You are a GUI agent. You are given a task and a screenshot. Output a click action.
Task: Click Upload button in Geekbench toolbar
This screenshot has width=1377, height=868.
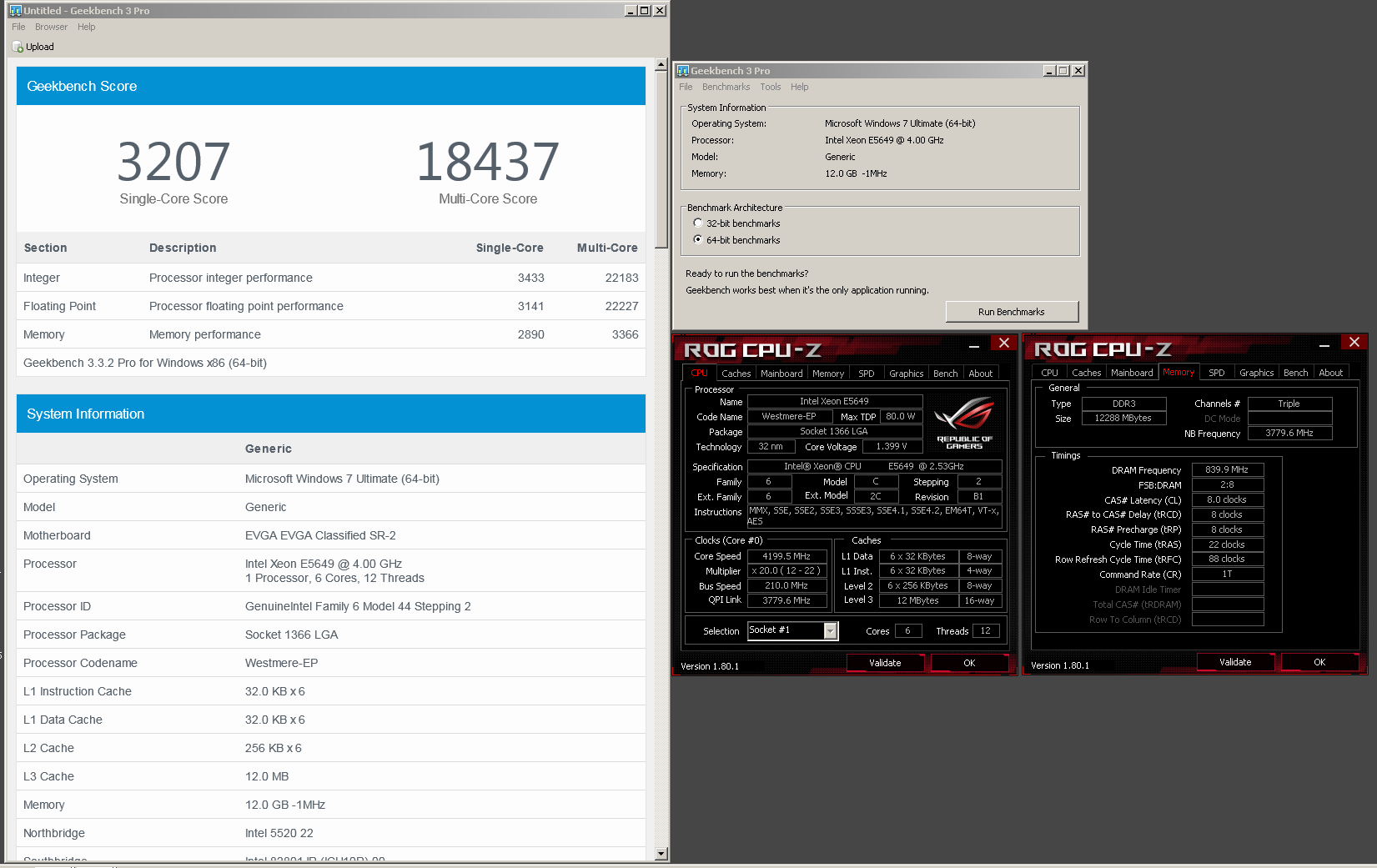[x=33, y=47]
